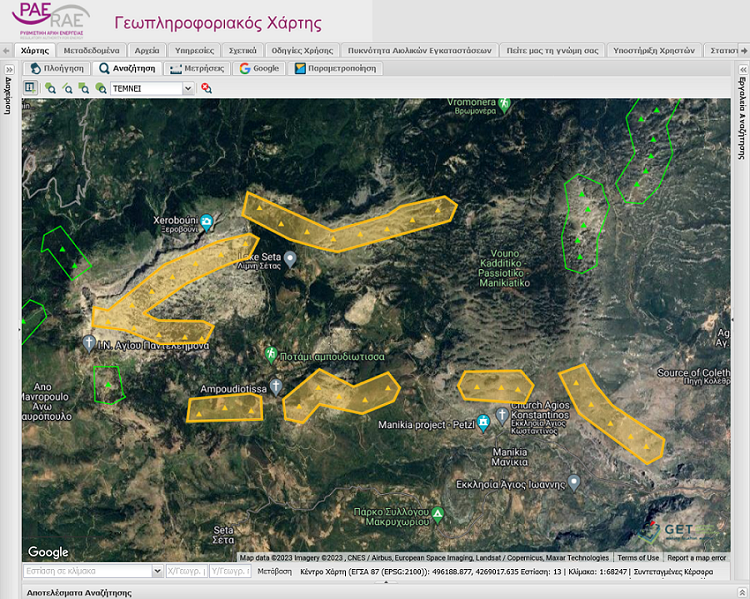Viewport: 750px width, 599px height.
Task: Click the Vromonera hiking marker
Action: [x=504, y=104]
